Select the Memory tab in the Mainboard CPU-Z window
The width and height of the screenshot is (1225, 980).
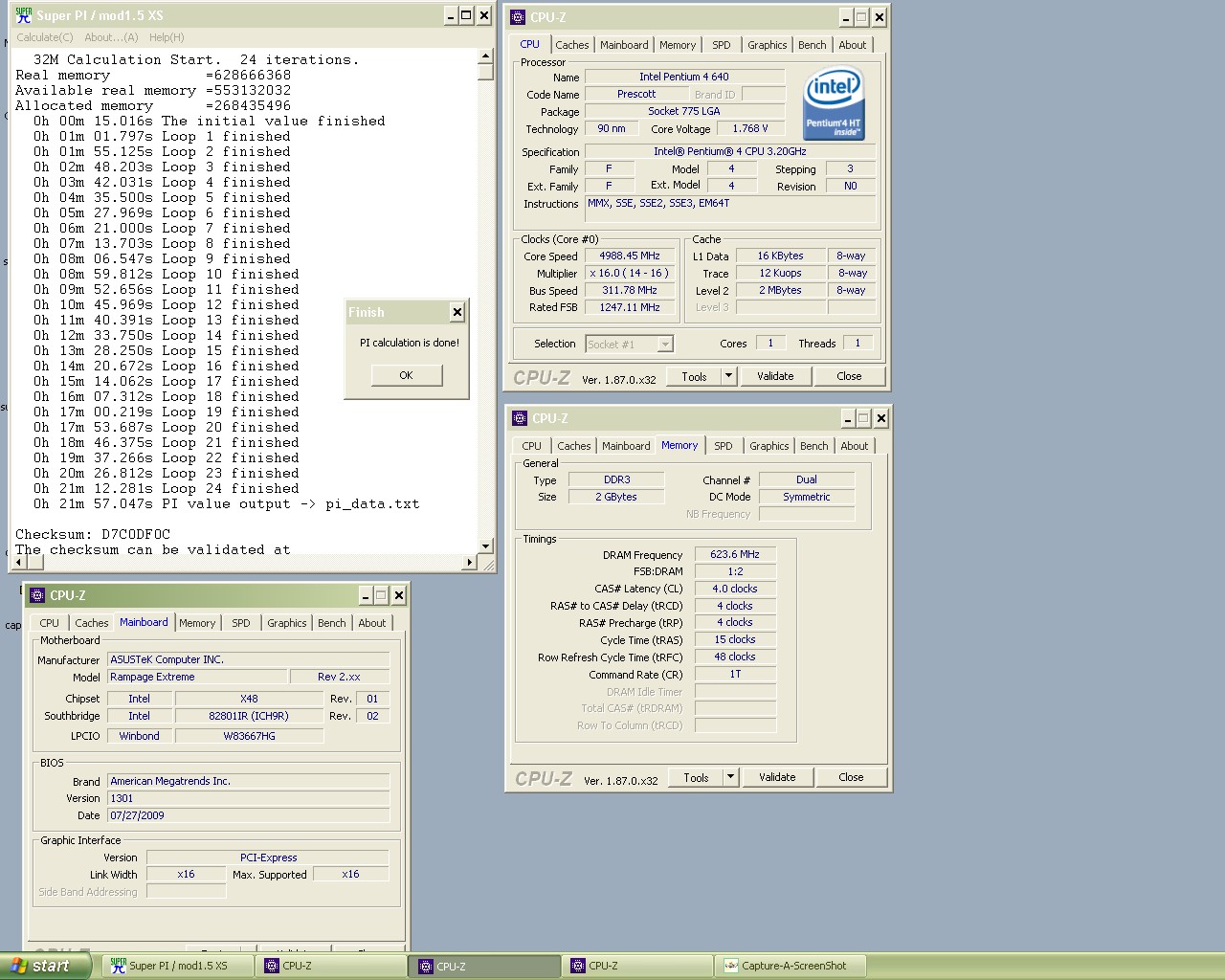(197, 623)
